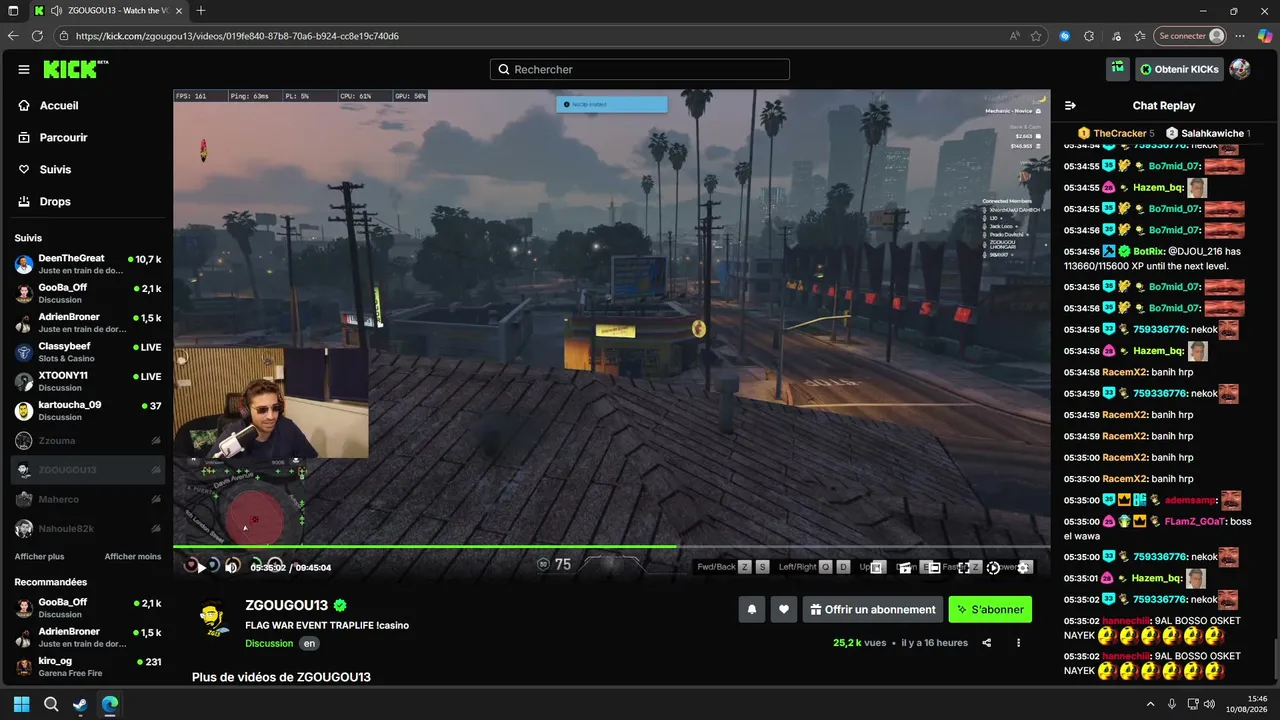Open Classybeef live channel
Image resolution: width=1280 pixels, height=720 pixels.
point(87,352)
